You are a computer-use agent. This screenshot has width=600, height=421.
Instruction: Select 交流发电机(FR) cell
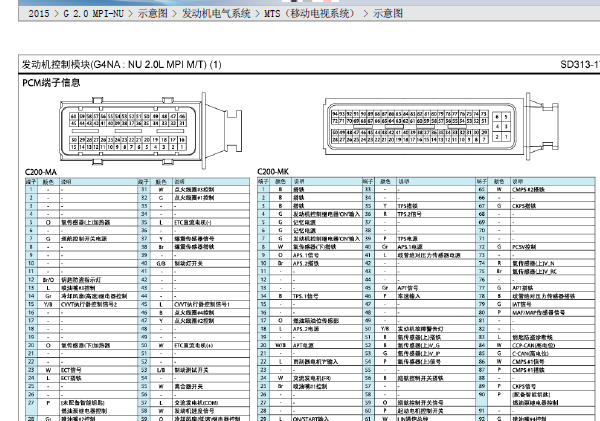tap(312, 378)
